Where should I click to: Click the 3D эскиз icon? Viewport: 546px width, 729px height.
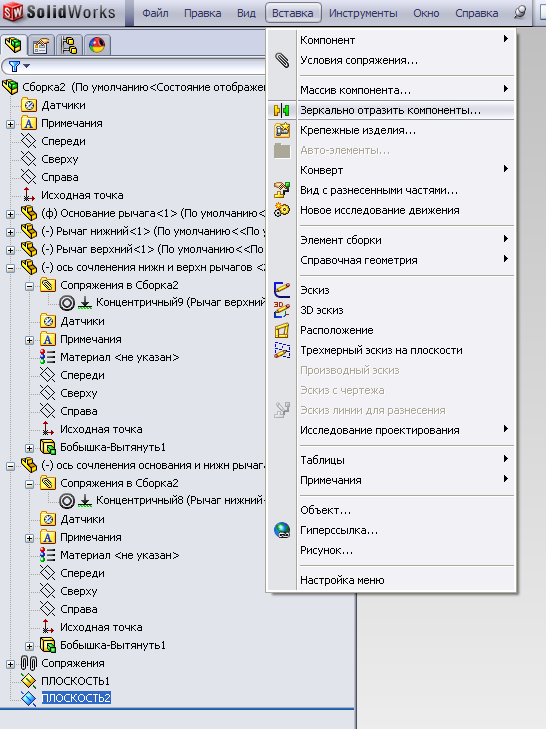[282, 310]
